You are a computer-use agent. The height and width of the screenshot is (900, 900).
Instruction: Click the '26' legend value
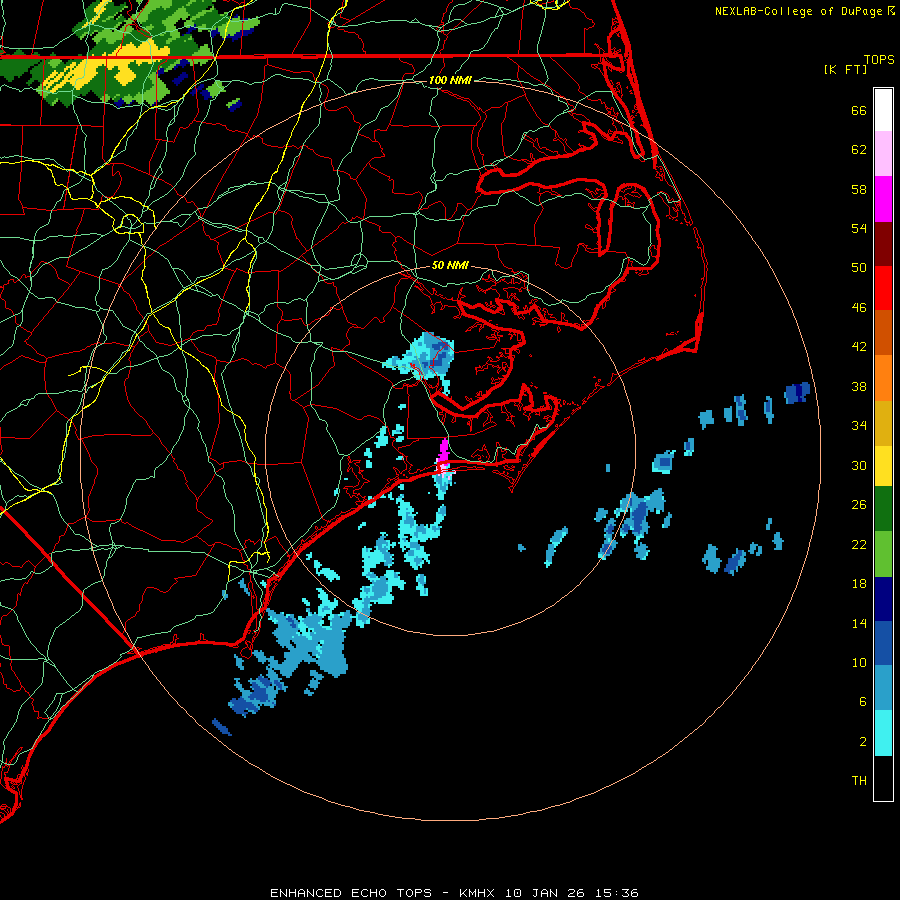tap(859, 505)
